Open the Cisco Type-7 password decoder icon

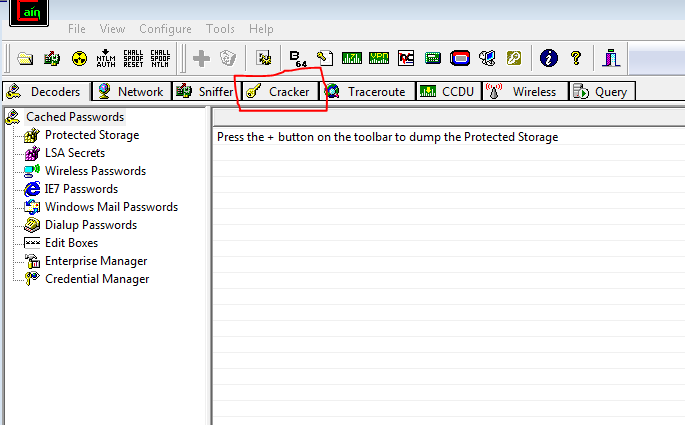click(x=352, y=58)
